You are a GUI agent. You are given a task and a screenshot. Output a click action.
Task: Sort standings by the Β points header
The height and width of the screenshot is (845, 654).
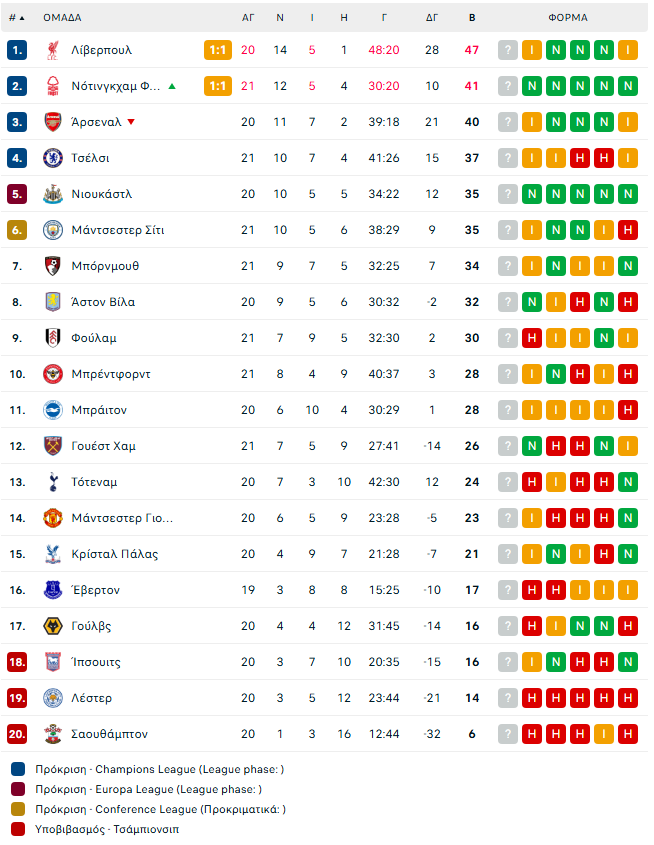pyautogui.click(x=472, y=18)
